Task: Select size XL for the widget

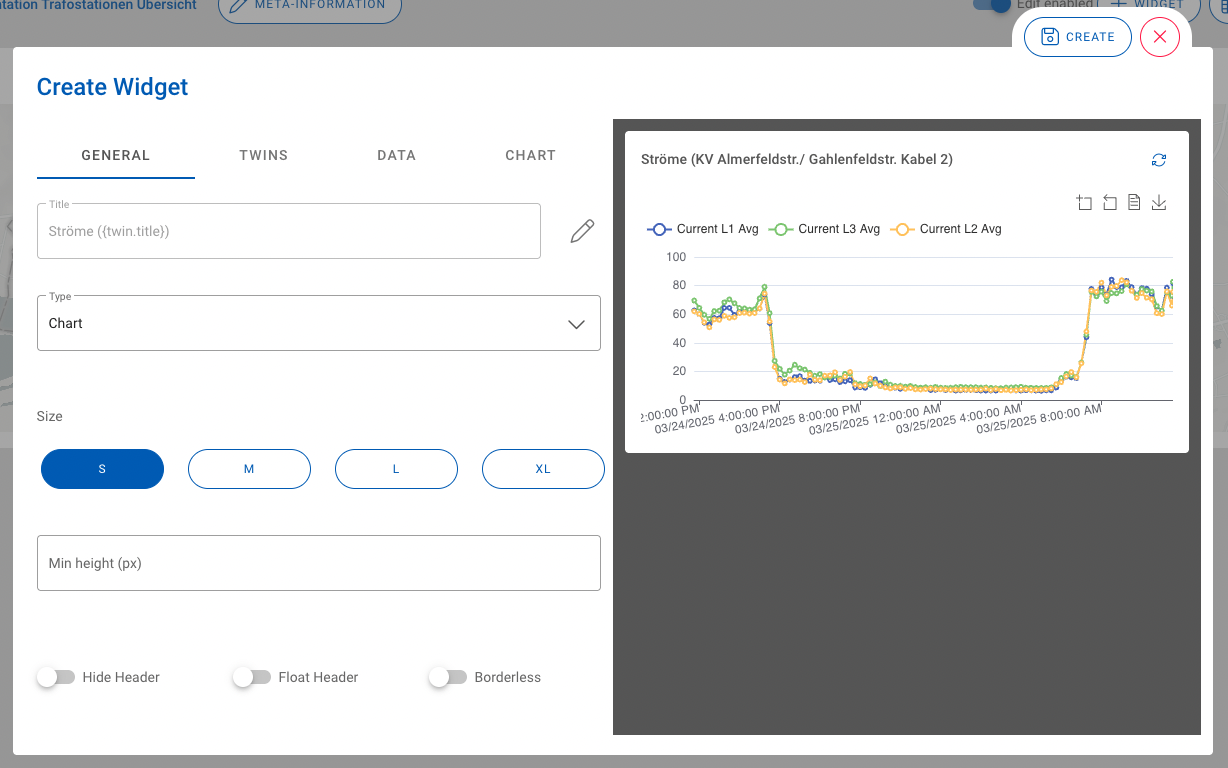Action: pos(543,468)
